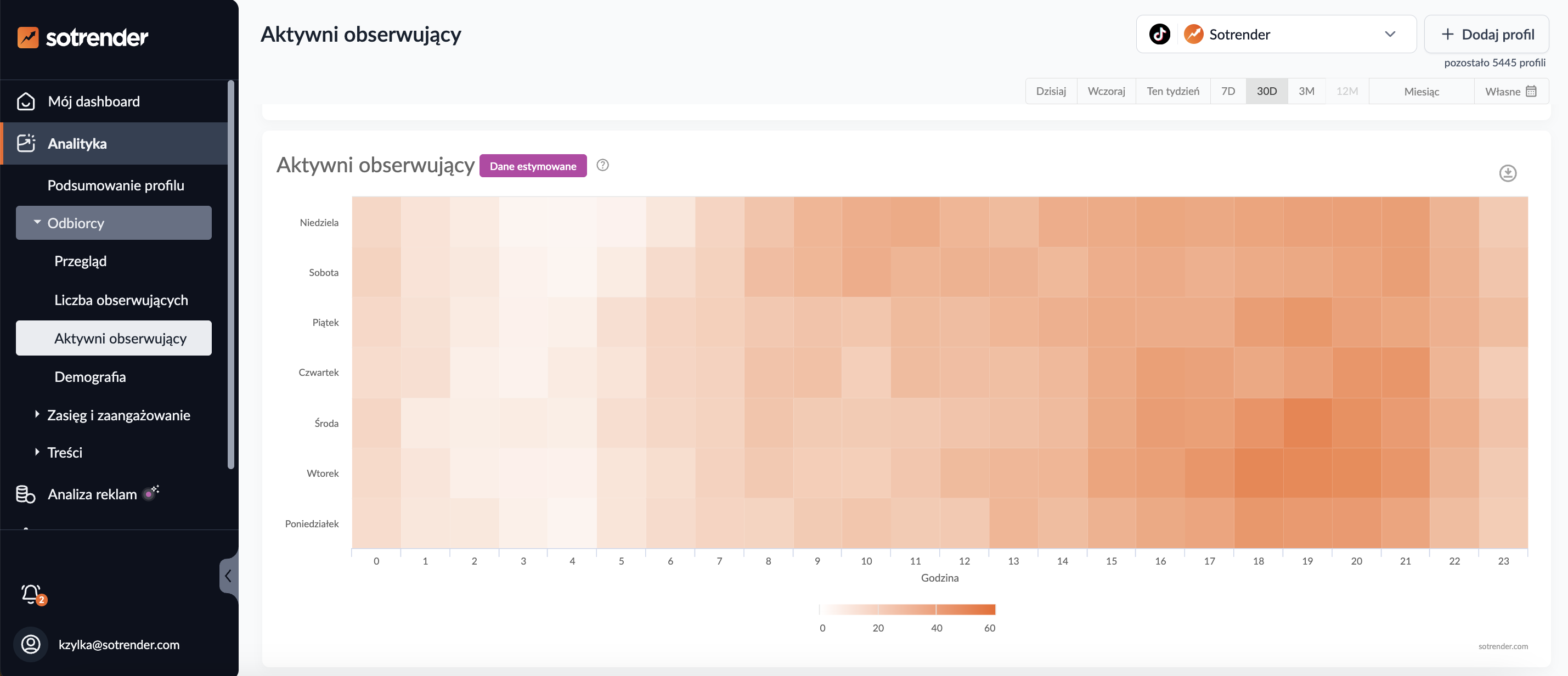Screen dimensions: 1568x676
Task: Select the 3M time range
Action: coord(1306,91)
